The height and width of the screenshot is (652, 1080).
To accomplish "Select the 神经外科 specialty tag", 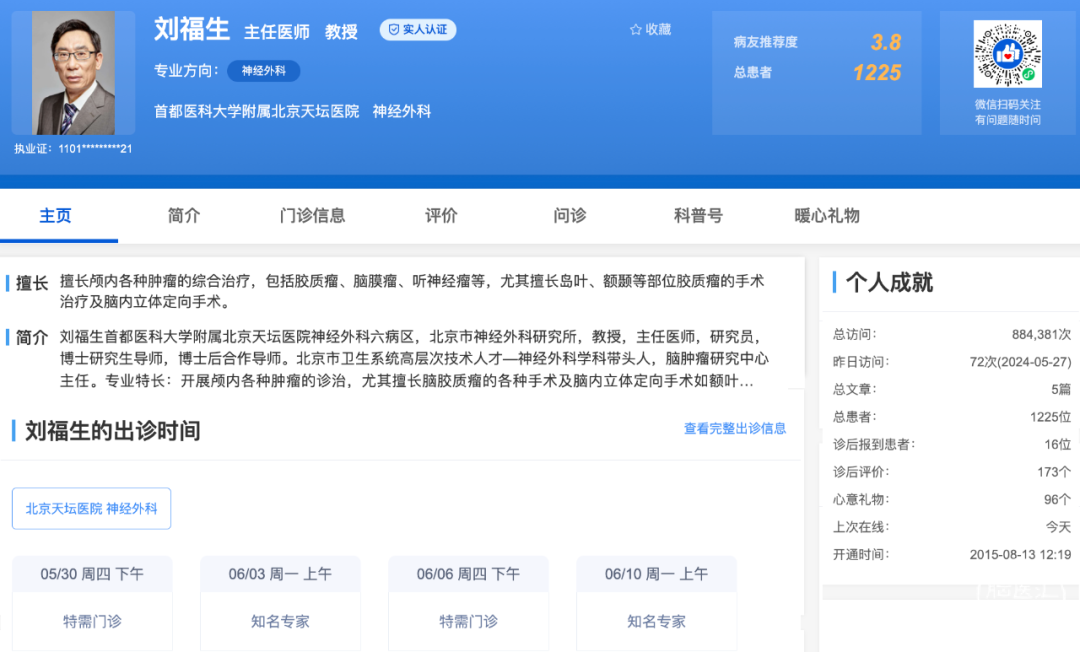I will tap(263, 71).
